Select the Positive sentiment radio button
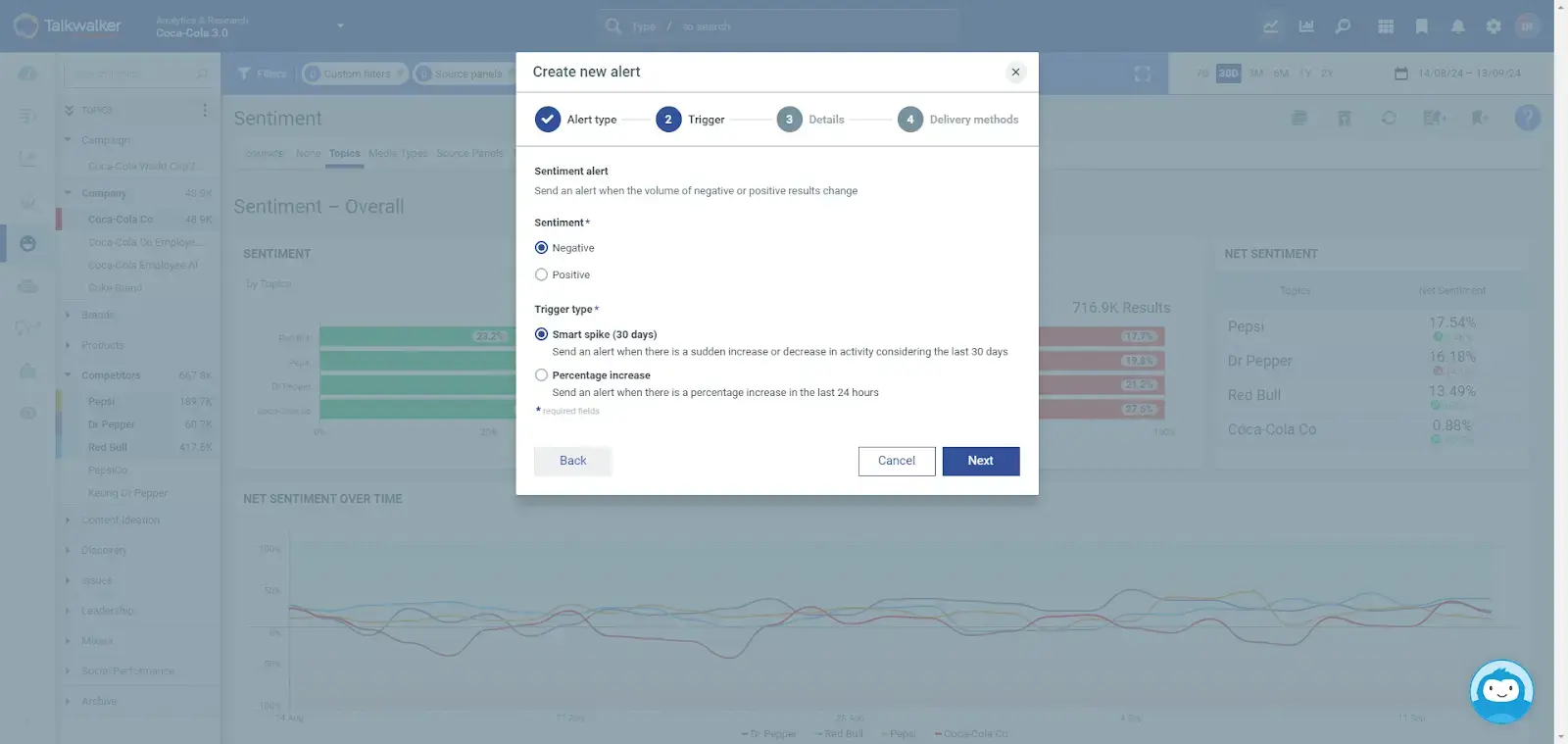The image size is (1568, 744). [x=541, y=275]
